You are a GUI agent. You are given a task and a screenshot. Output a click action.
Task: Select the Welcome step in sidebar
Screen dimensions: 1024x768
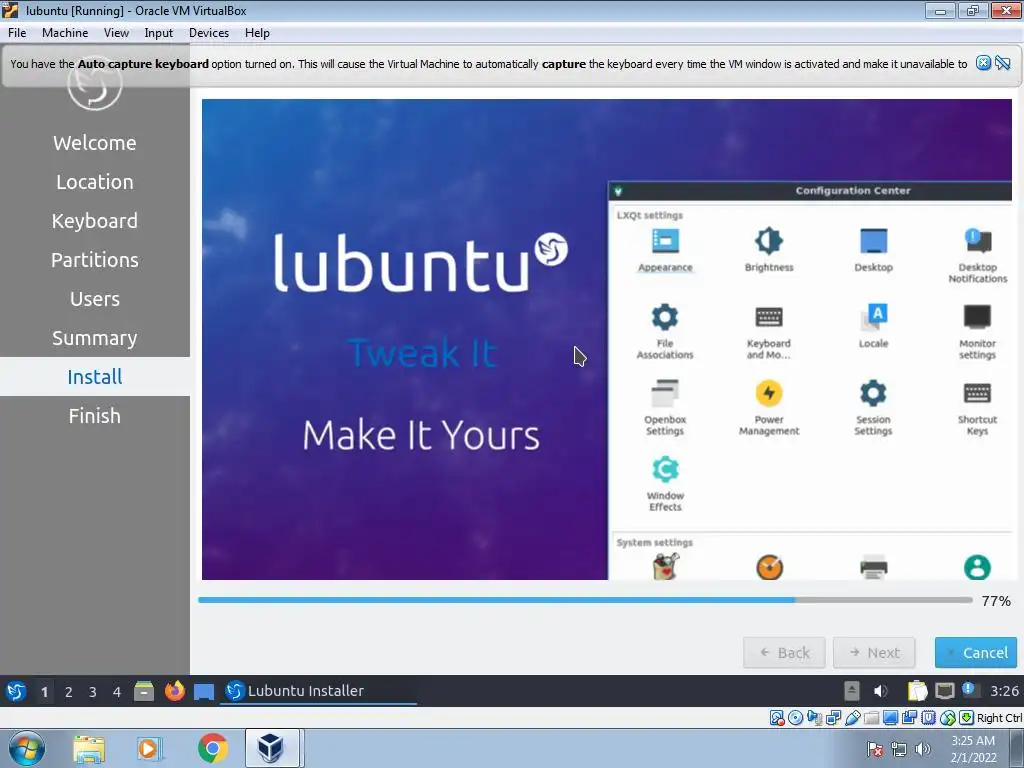click(95, 143)
